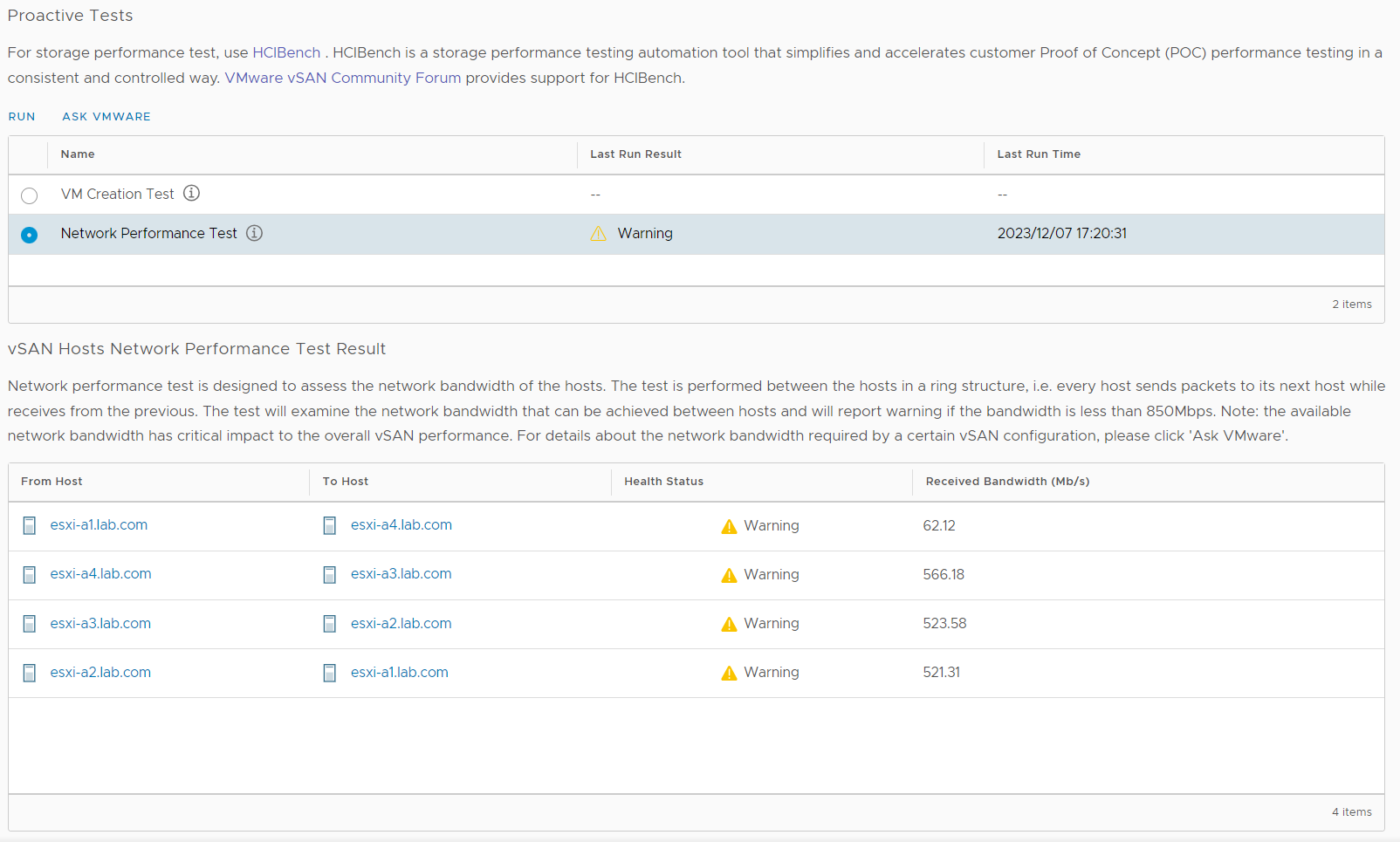The image size is (1400, 842).
Task: Open From Host esxi-a4.lab.com link
Action: (100, 573)
